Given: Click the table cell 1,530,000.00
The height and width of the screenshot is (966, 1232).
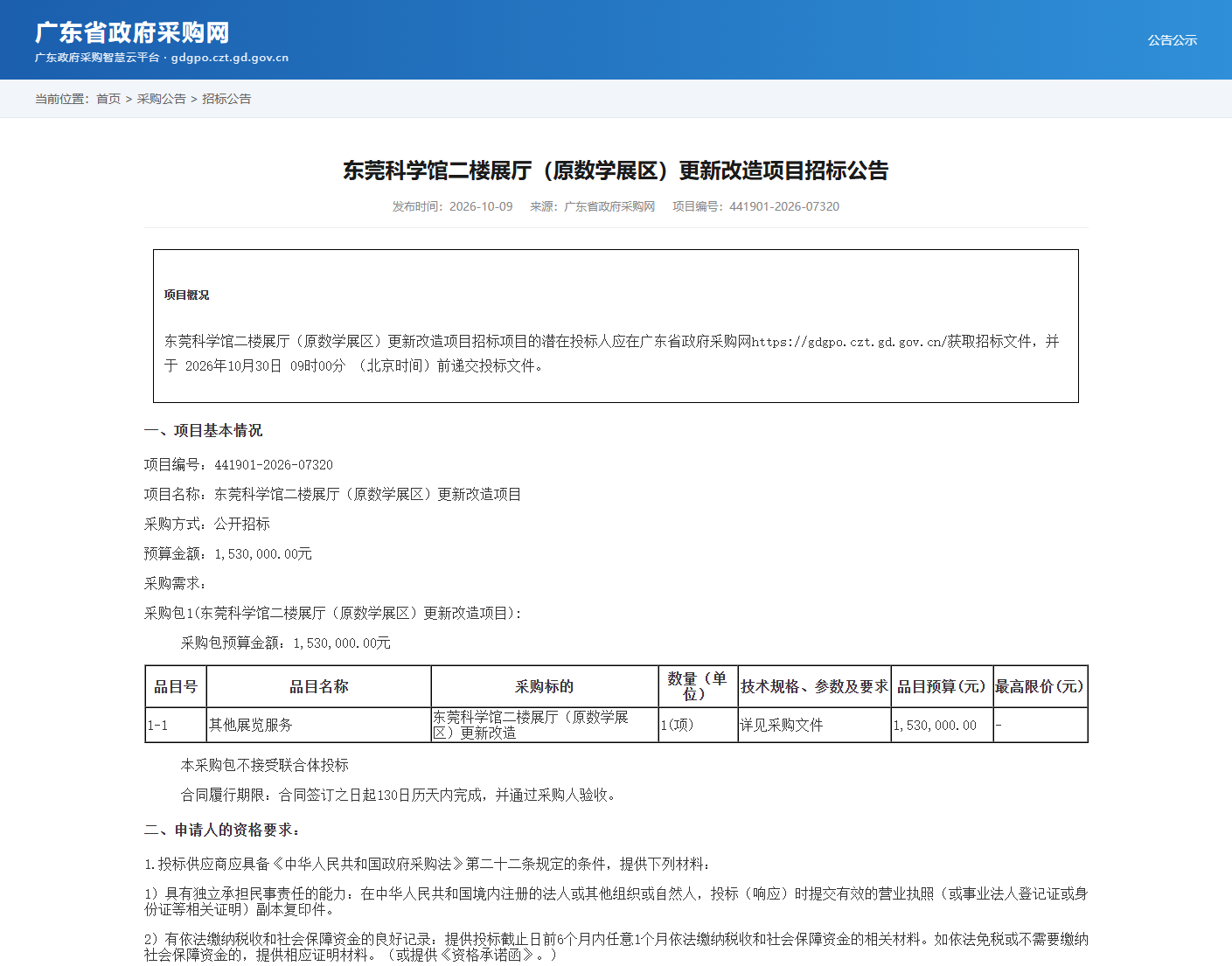Looking at the screenshot, I should 942,725.
